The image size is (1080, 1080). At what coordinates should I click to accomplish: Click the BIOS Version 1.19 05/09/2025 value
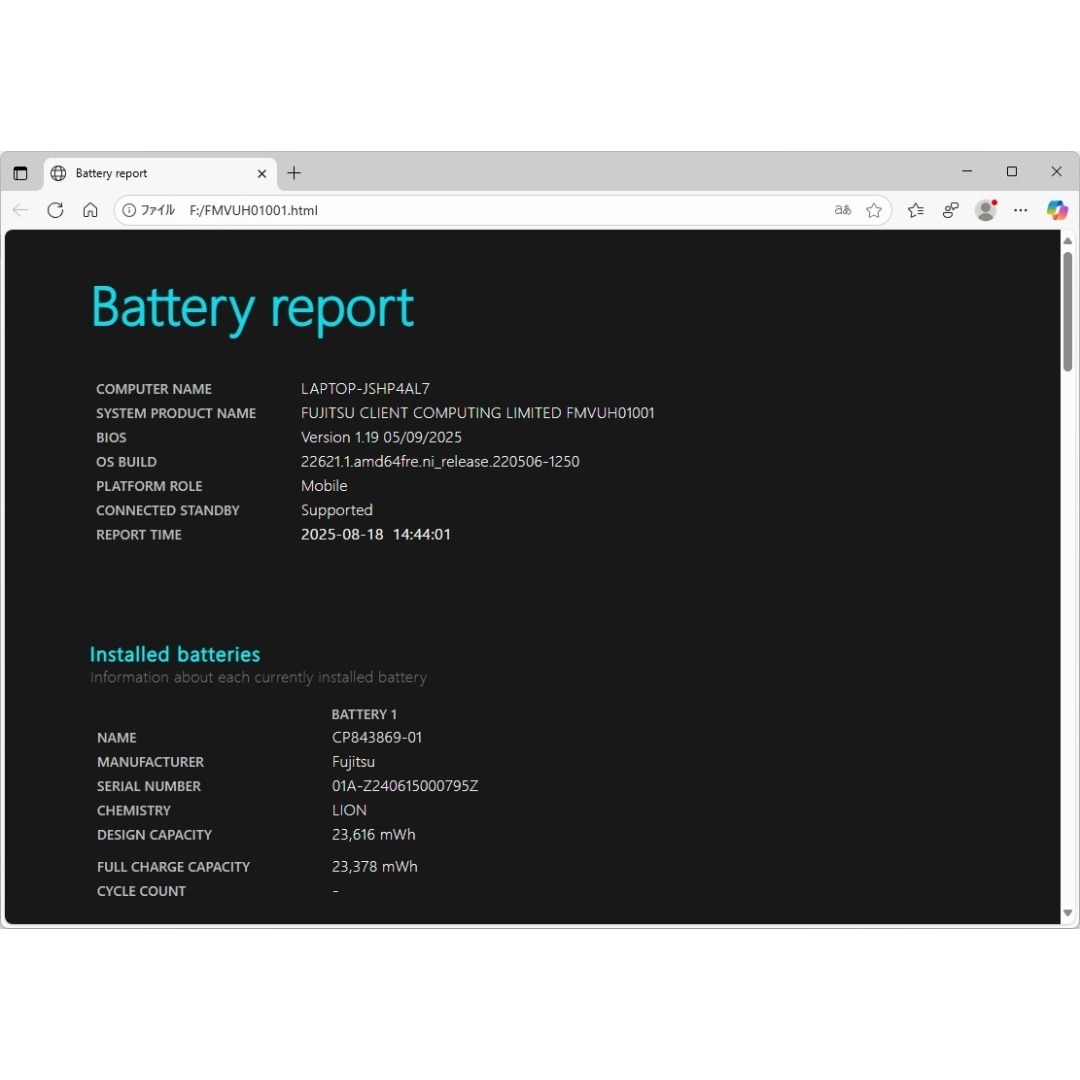[x=381, y=437]
